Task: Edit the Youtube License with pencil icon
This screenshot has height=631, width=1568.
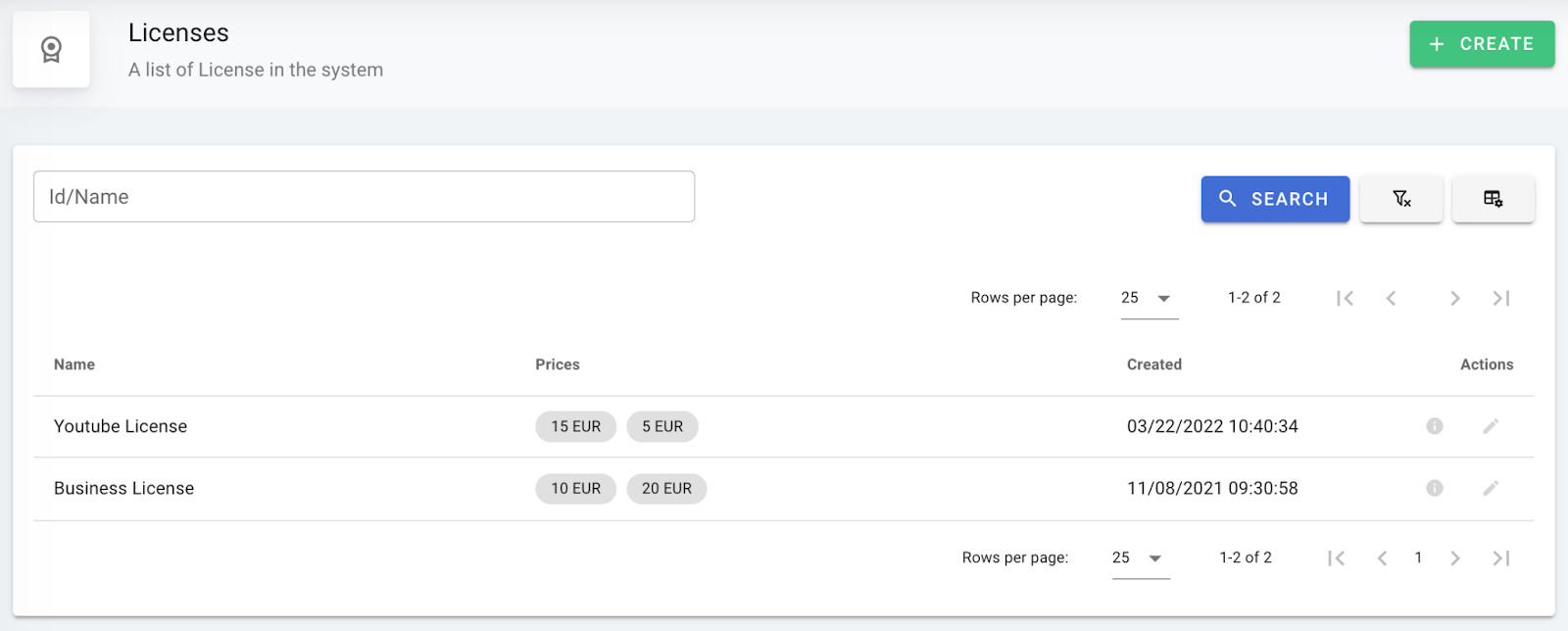Action: tap(1491, 426)
